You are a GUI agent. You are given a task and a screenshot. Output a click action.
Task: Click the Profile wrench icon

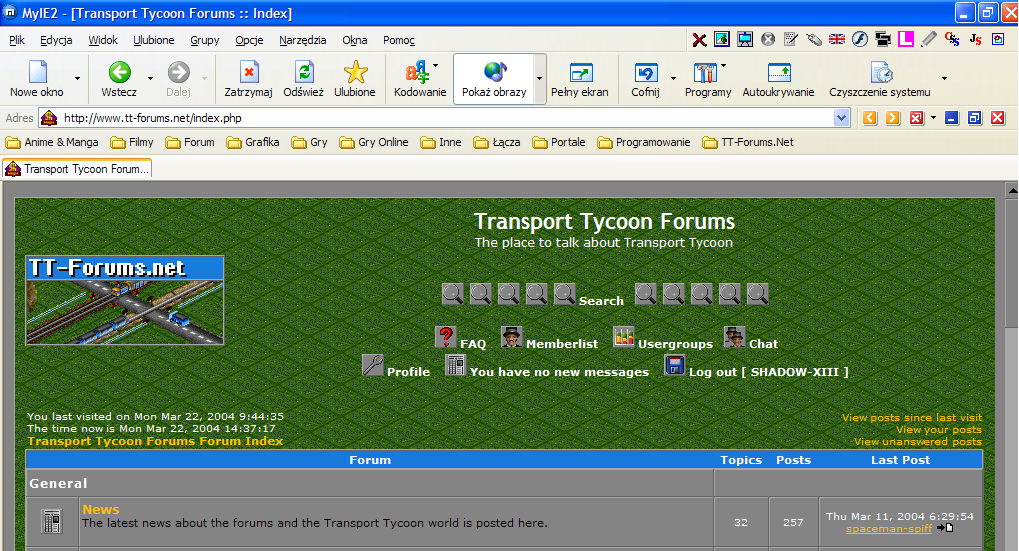tap(373, 365)
